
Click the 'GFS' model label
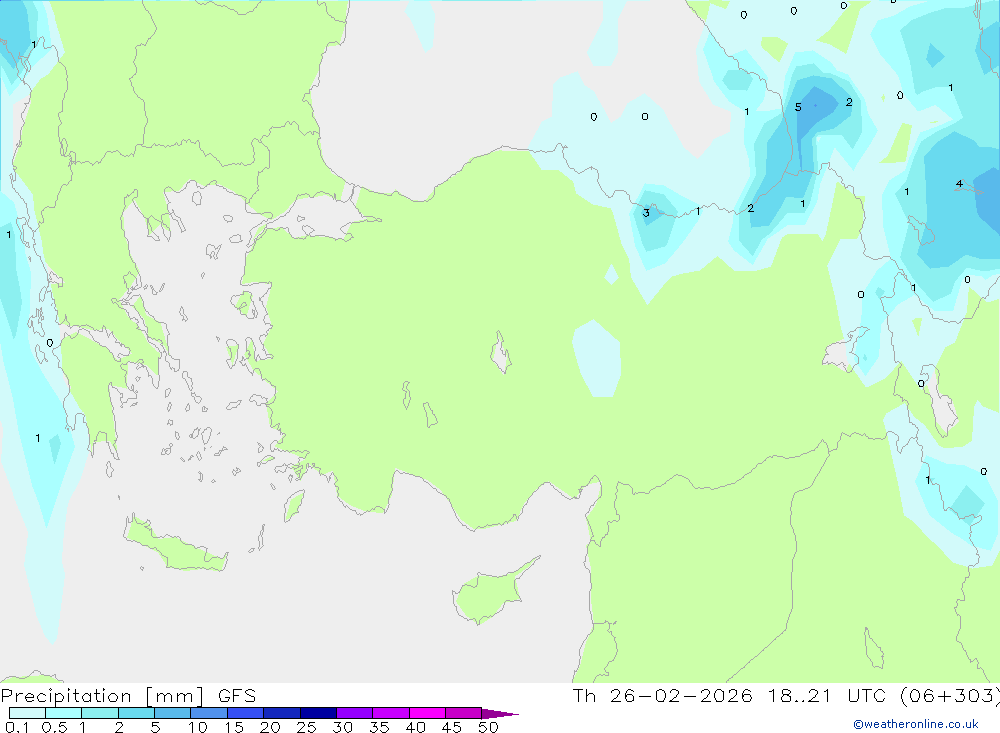(x=237, y=695)
